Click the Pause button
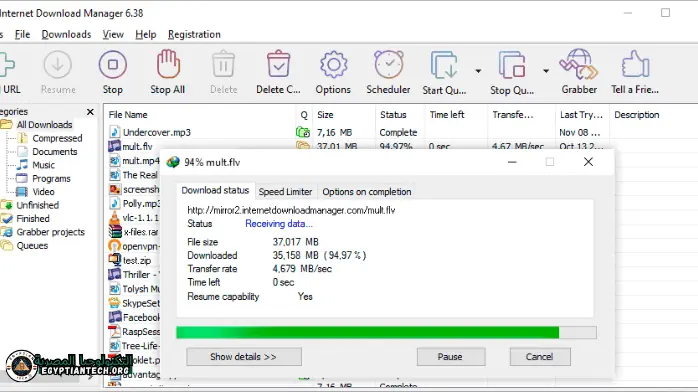Screen dimensions: 698x392 [450, 357]
